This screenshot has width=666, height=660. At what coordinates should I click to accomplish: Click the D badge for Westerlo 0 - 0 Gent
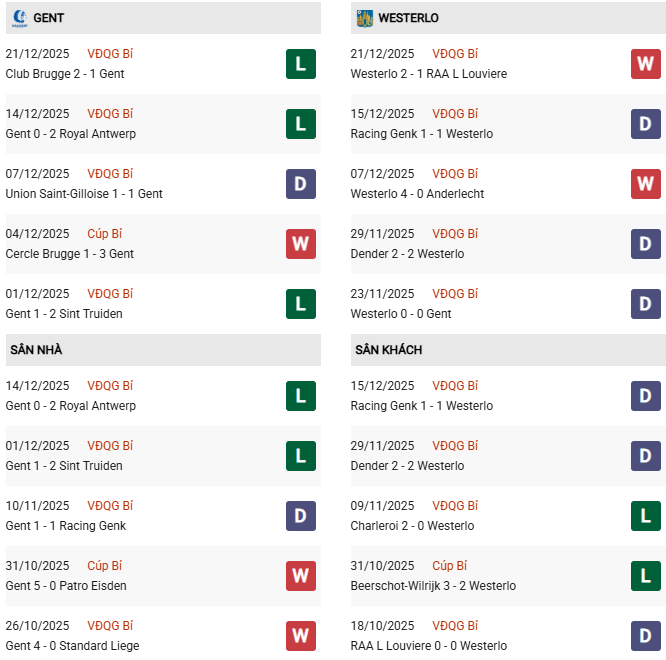click(x=646, y=304)
